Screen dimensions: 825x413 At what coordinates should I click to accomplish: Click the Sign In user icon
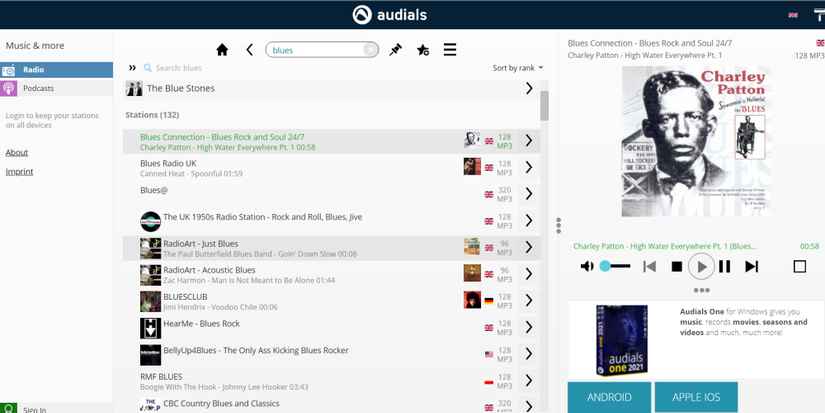tap(8, 408)
